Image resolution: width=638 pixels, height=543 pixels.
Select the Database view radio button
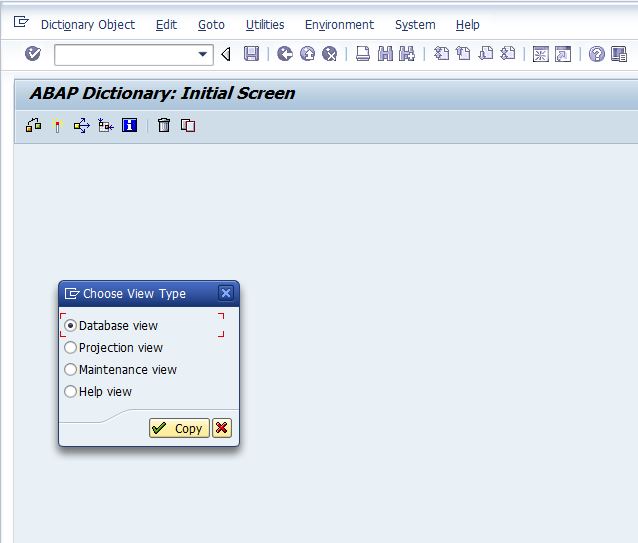[x=70, y=325]
